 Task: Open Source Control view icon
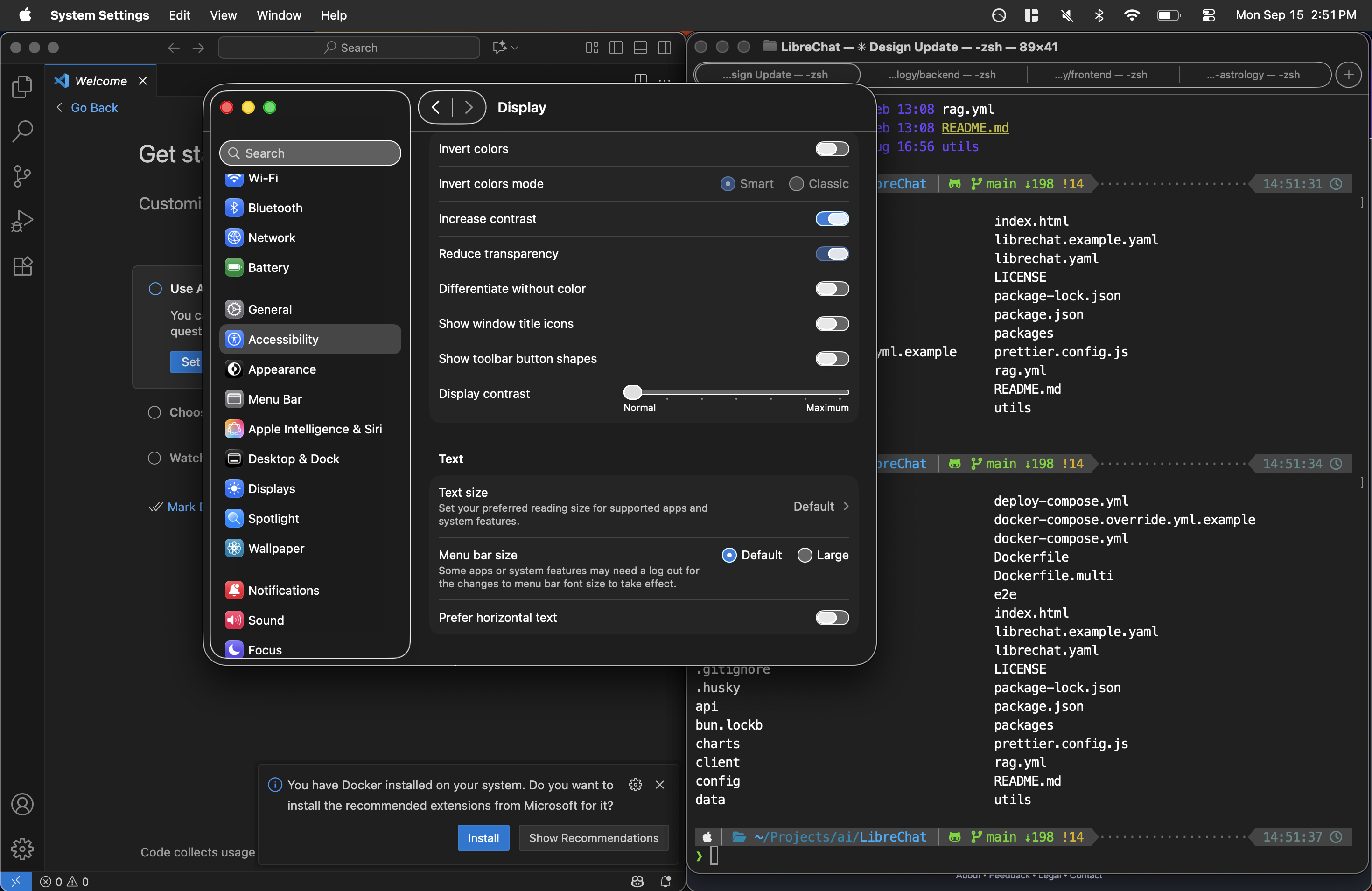(x=22, y=176)
